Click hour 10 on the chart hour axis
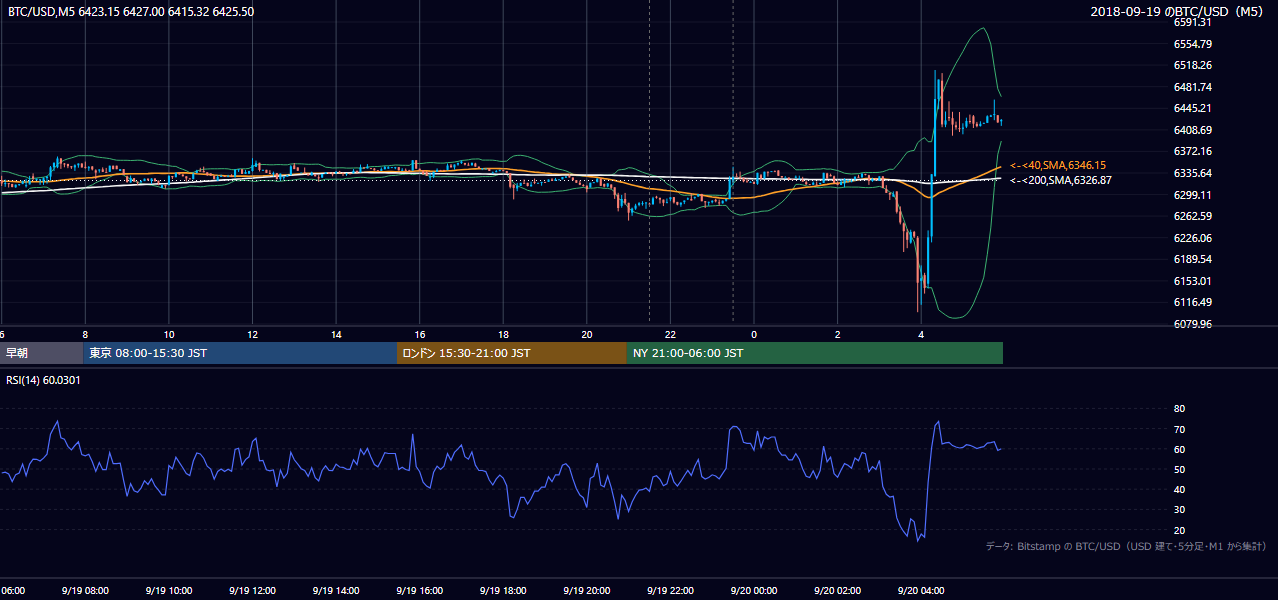 point(169,334)
